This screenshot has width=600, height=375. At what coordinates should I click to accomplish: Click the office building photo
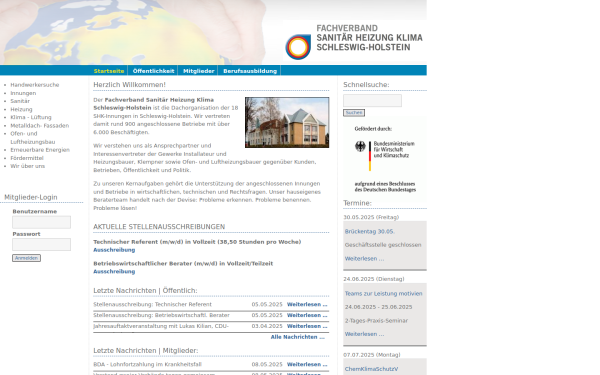[287, 122]
